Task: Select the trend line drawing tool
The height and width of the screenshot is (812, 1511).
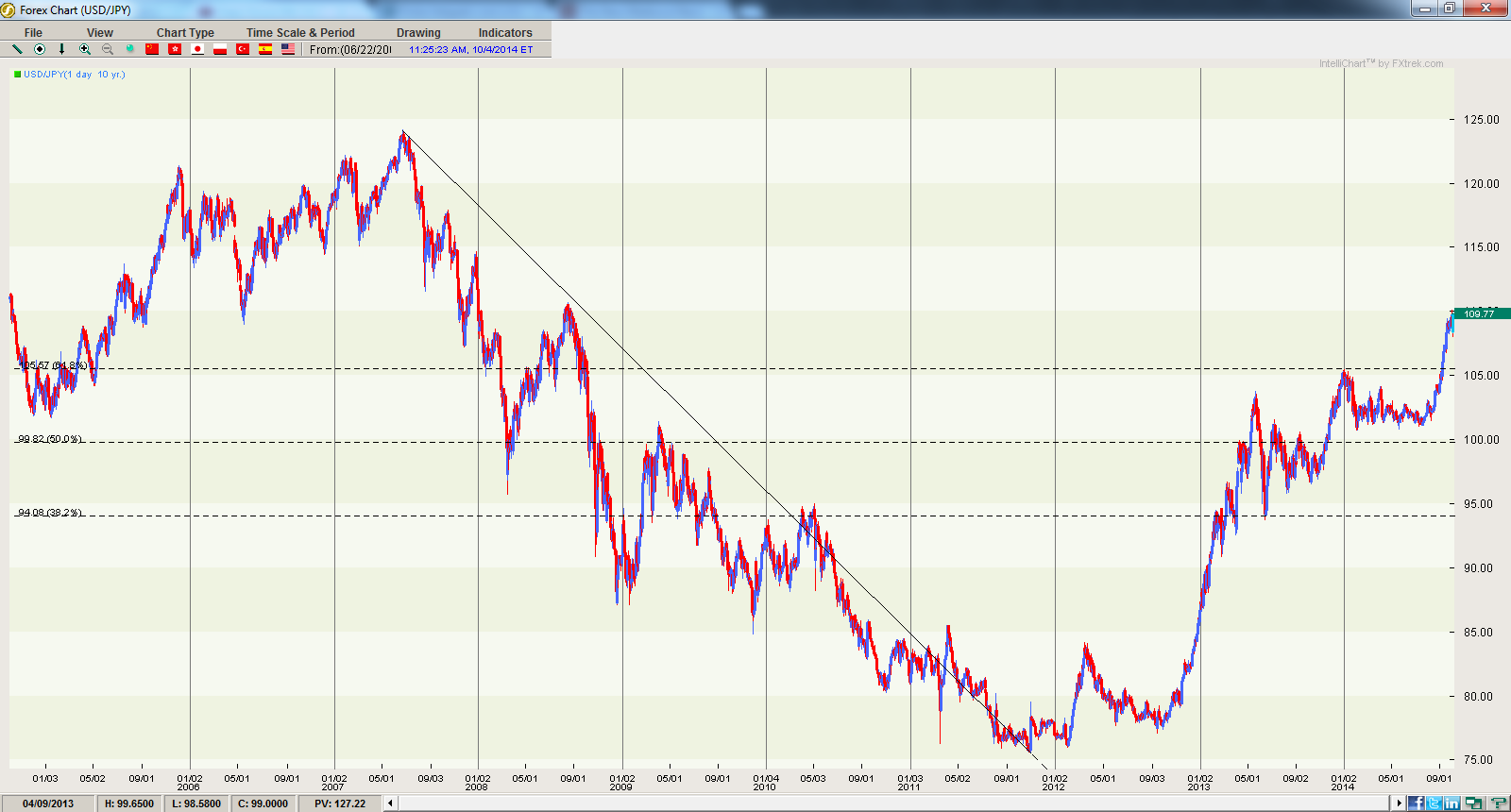Action: 17,49
